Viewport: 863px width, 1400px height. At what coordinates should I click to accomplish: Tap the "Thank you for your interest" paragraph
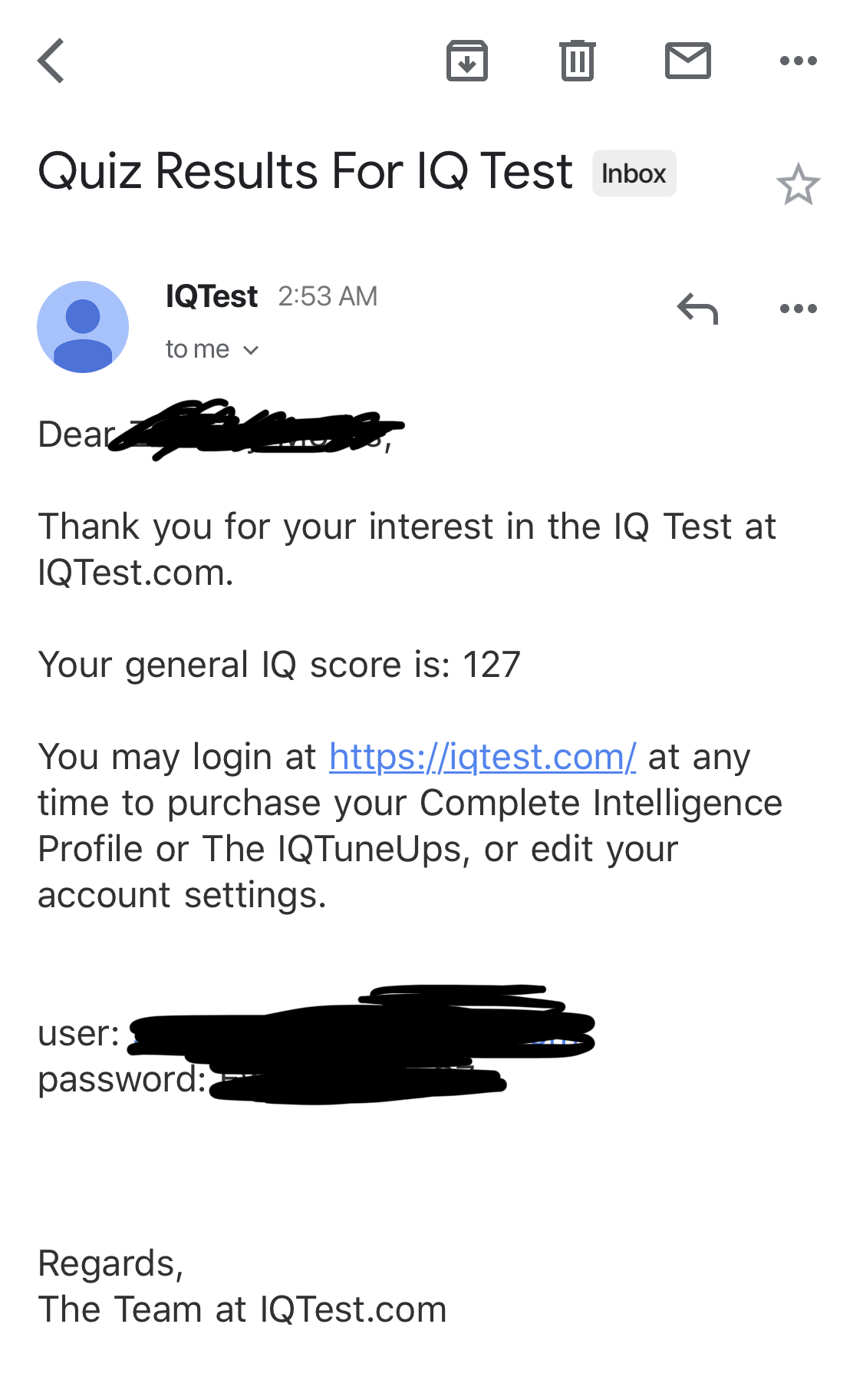coord(407,549)
